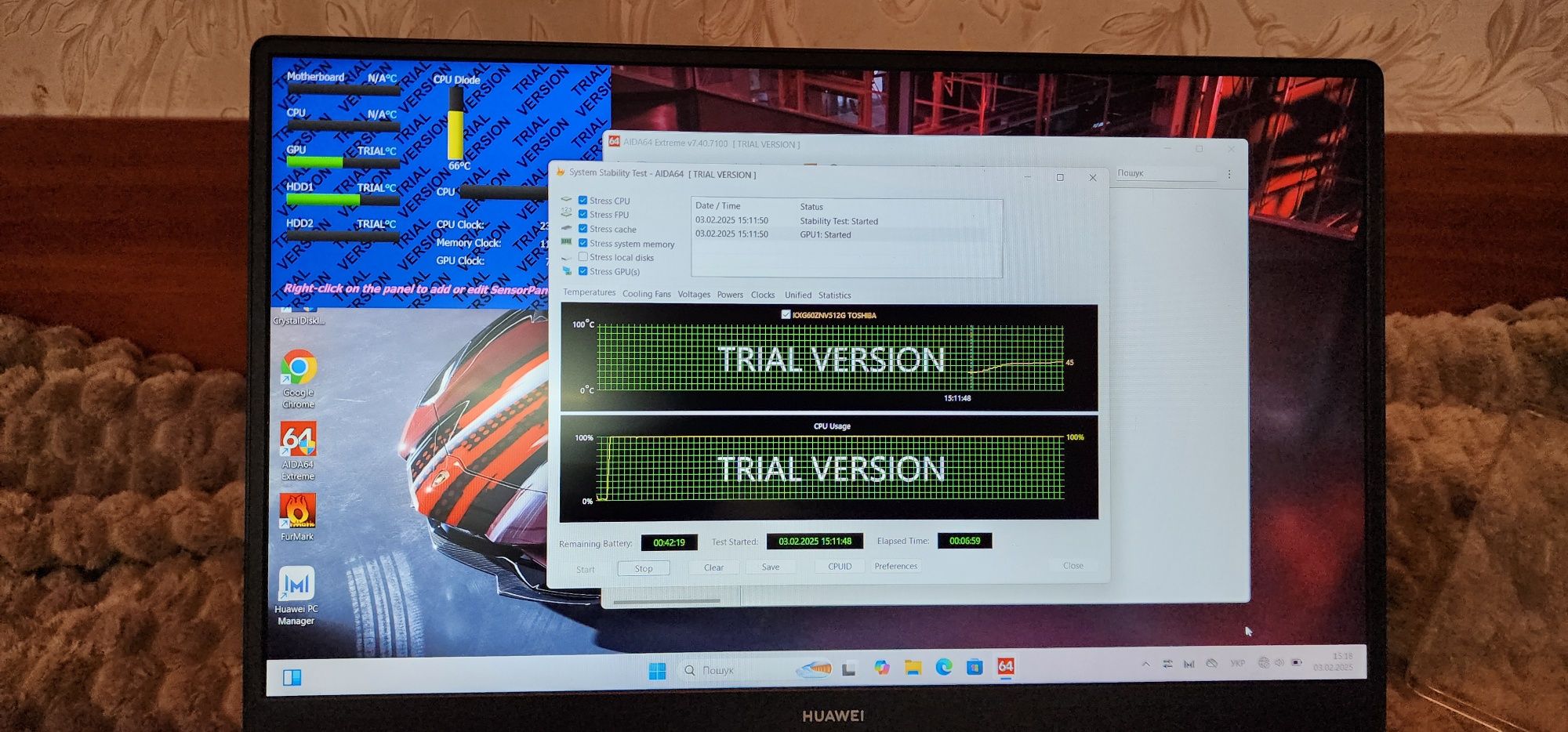Open the Statistics tab
Screen dimensions: 1568x732
pyautogui.click(x=835, y=295)
